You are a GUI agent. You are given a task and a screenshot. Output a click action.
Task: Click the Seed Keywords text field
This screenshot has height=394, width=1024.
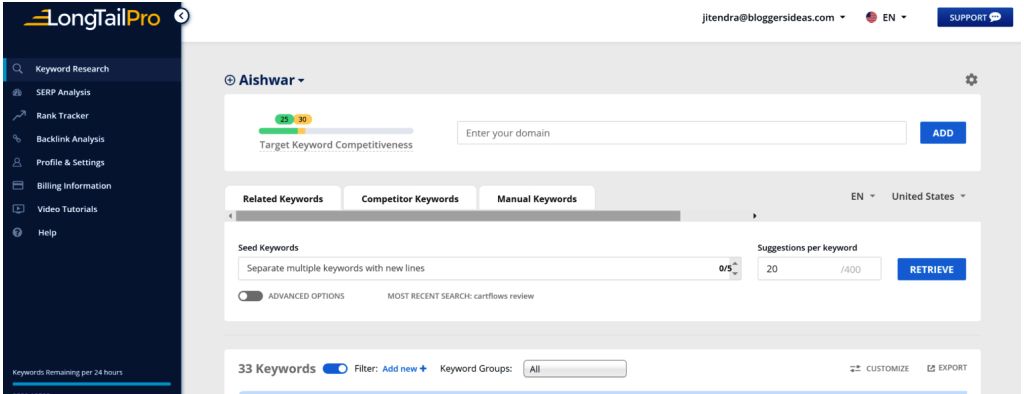click(x=490, y=269)
